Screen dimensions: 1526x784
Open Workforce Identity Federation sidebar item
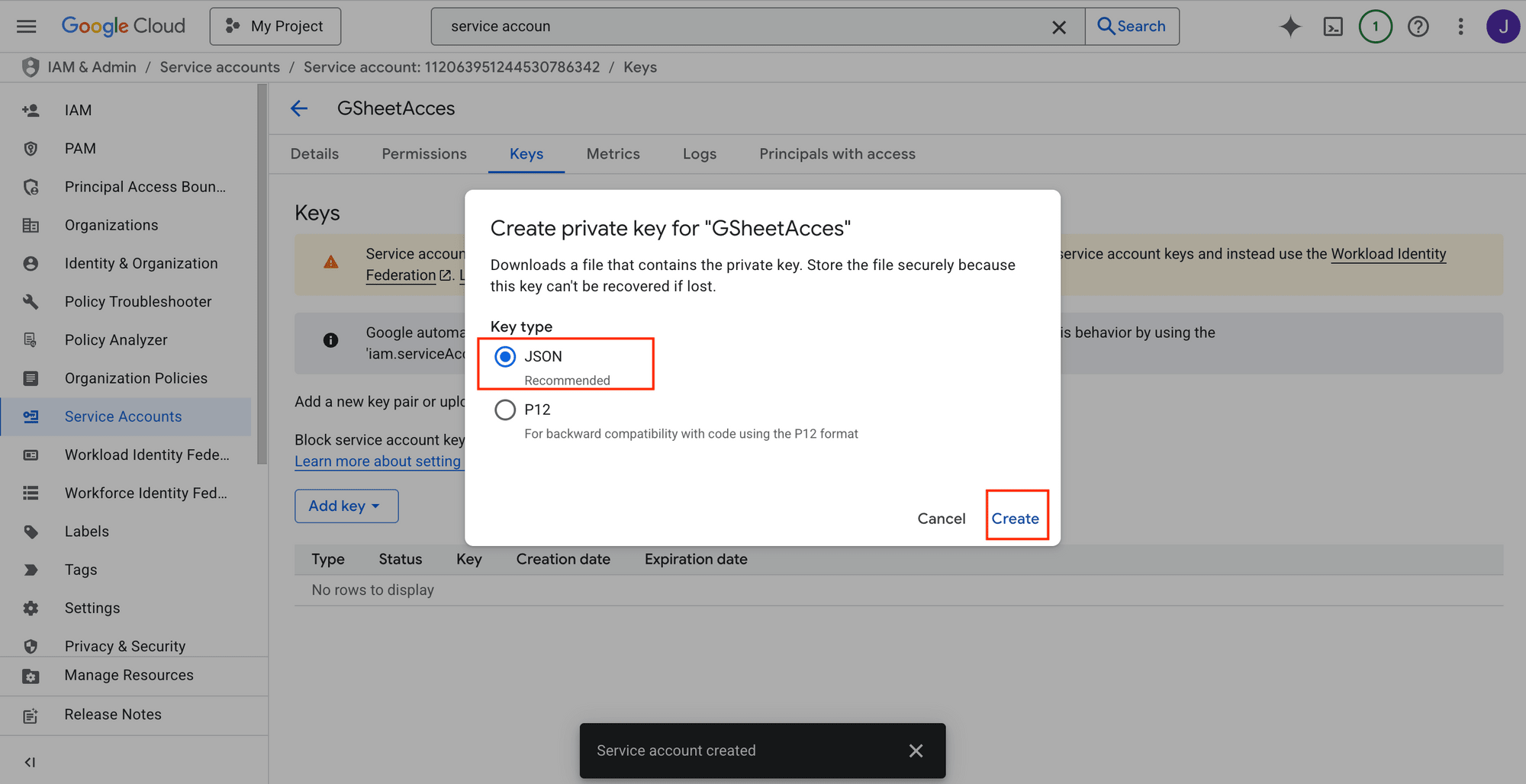click(x=126, y=493)
